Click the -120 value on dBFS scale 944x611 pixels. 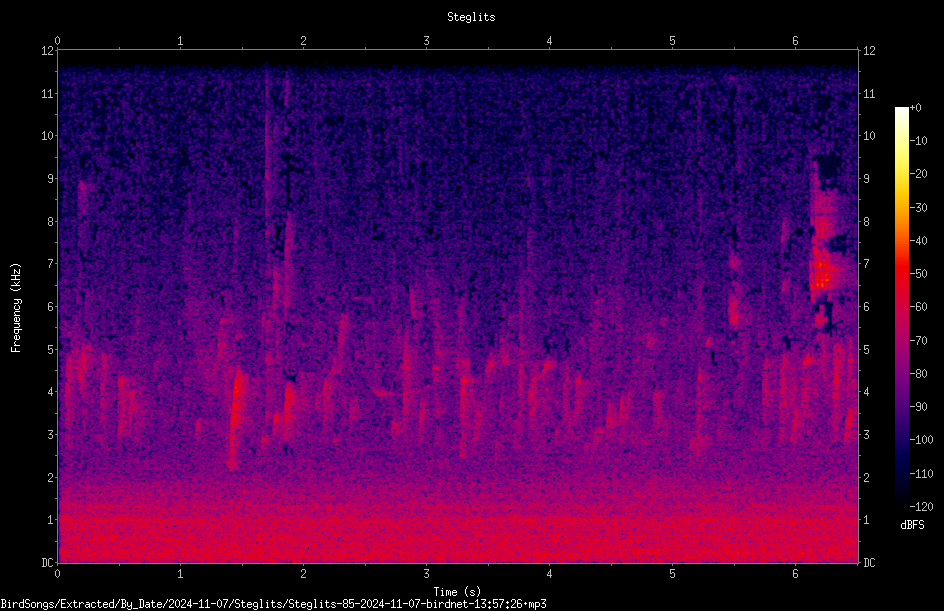tap(921, 506)
